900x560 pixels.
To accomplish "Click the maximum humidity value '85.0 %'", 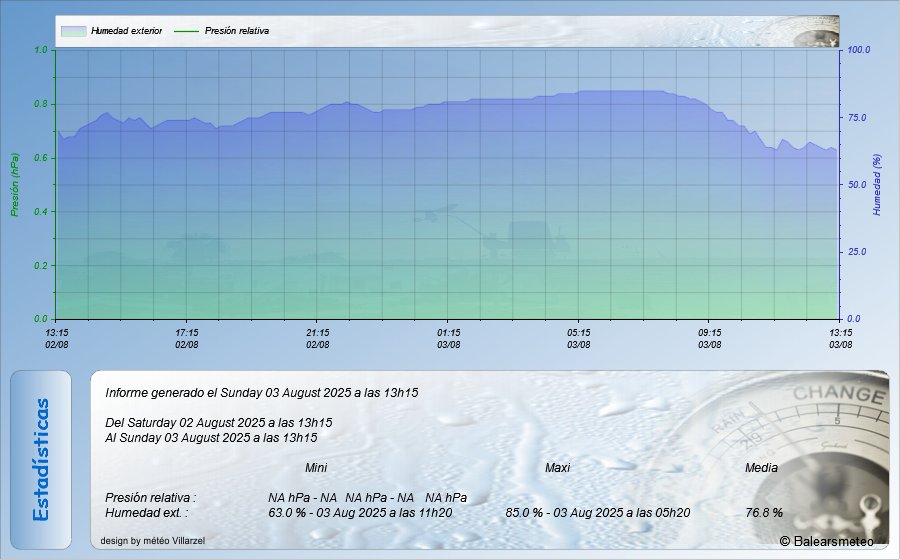I will [x=524, y=513].
